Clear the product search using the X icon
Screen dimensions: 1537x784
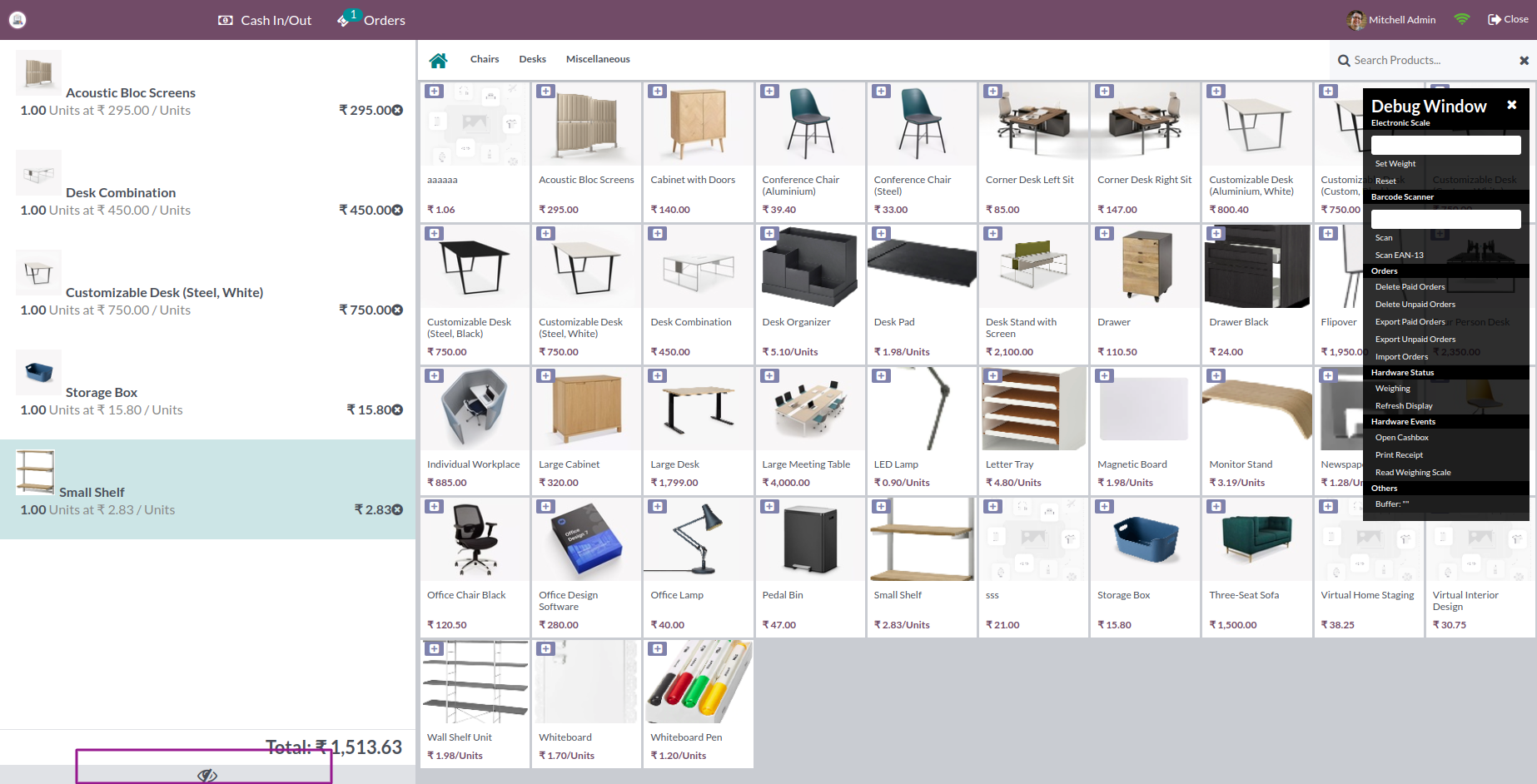pos(1525,59)
